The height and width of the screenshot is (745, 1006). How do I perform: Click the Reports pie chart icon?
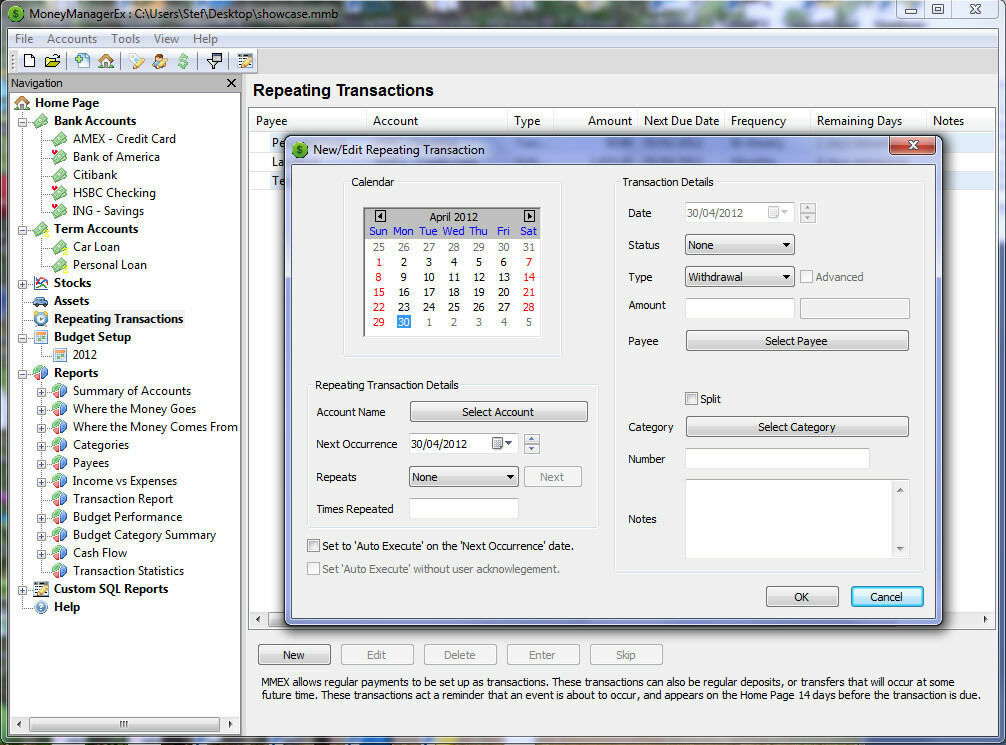[x=41, y=373]
